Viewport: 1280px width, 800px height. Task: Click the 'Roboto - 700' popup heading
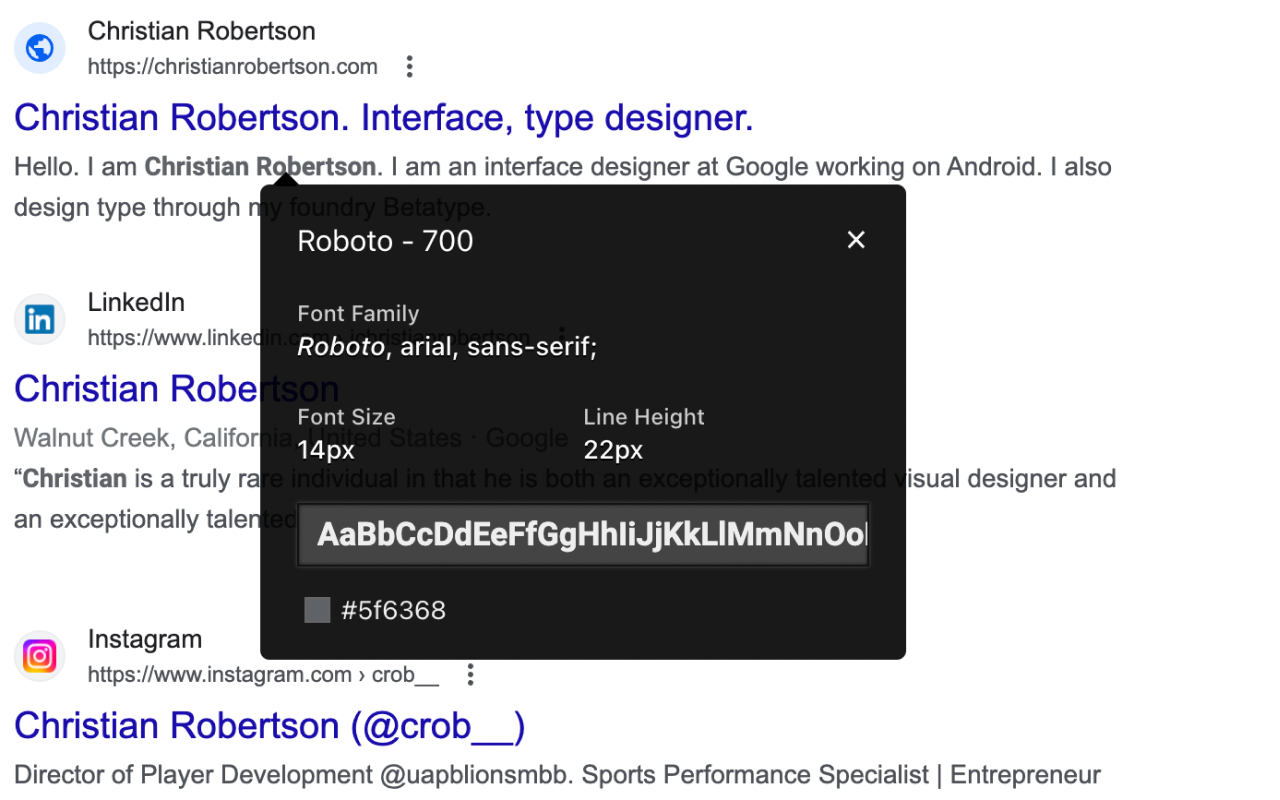[385, 241]
